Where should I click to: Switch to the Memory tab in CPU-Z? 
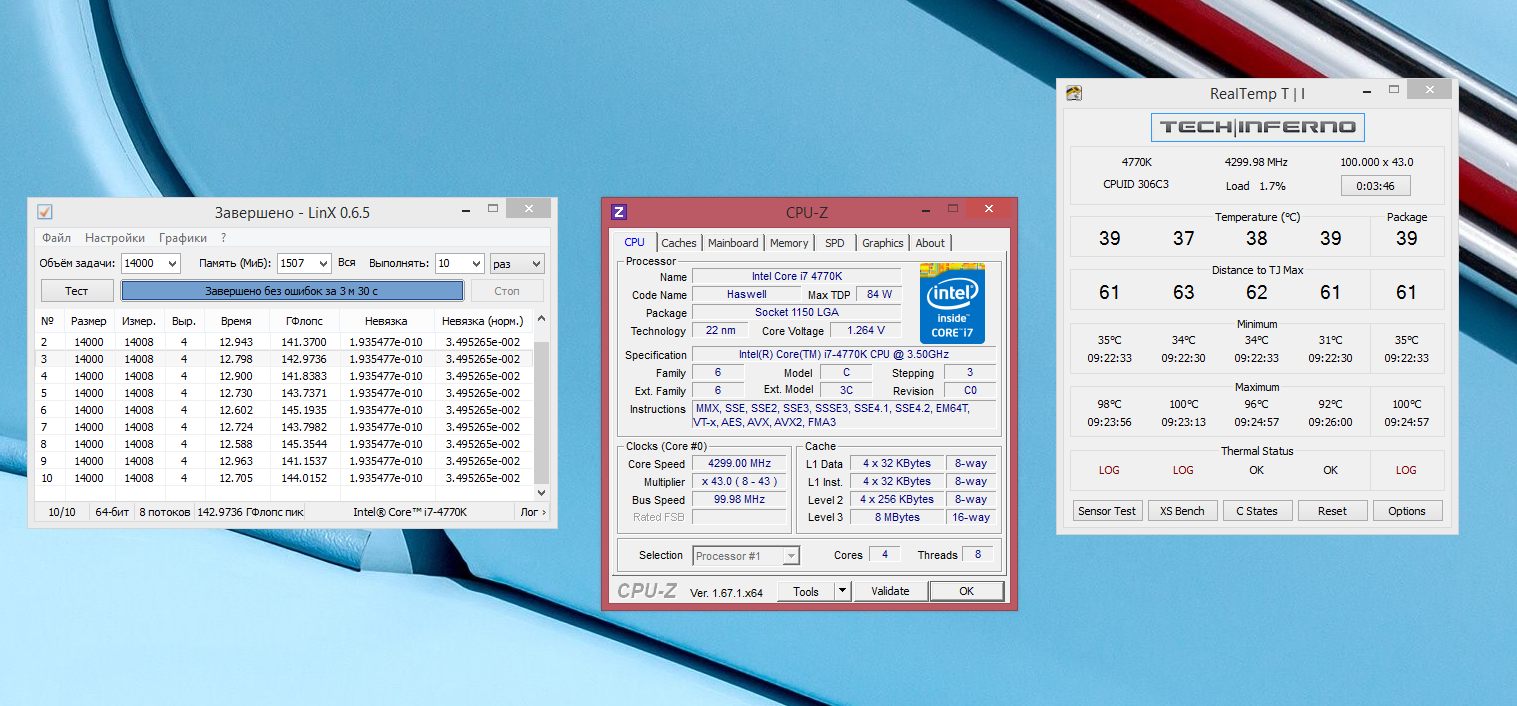click(x=789, y=243)
